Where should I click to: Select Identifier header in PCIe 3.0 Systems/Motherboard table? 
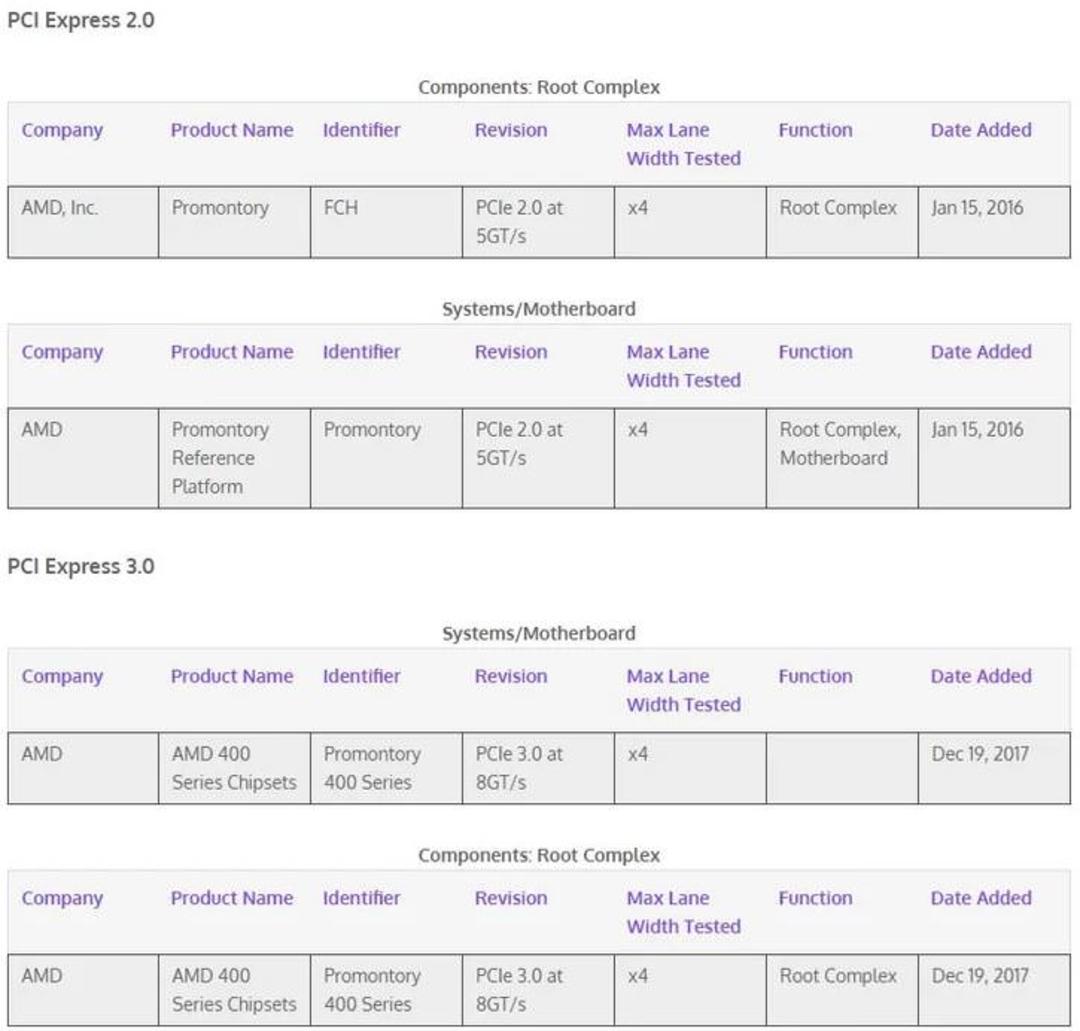362,676
